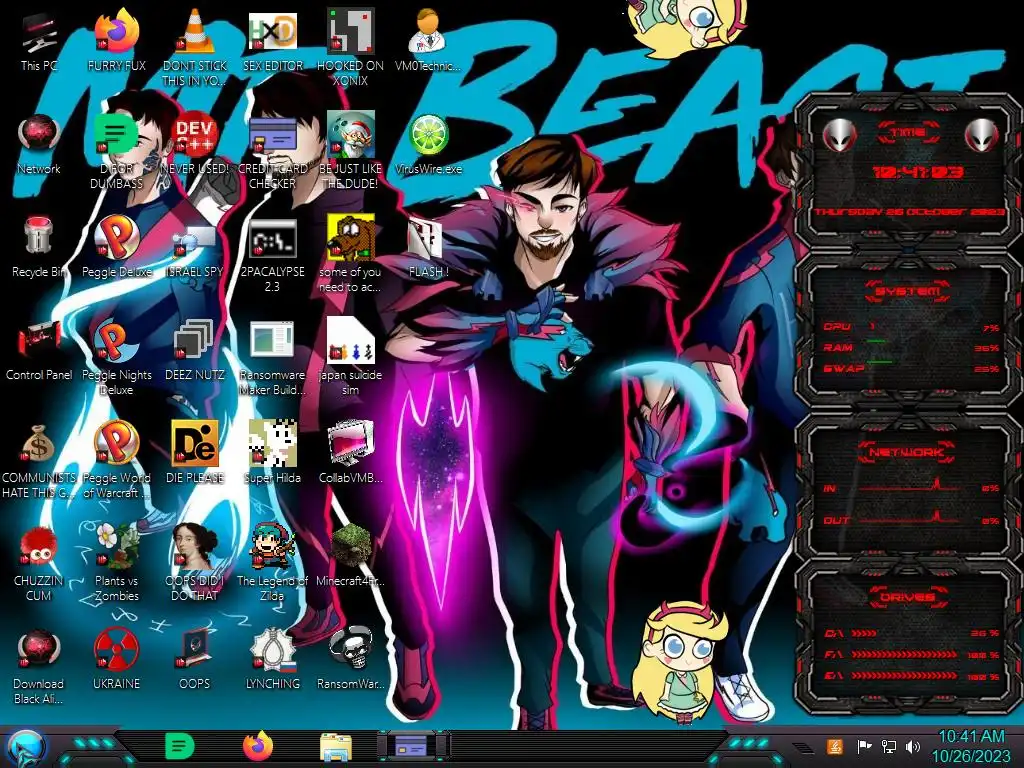This screenshot has width=1024, height=768.
Task: Open the Minecraft4Fr... grass block shortcut
Action: [x=350, y=556]
